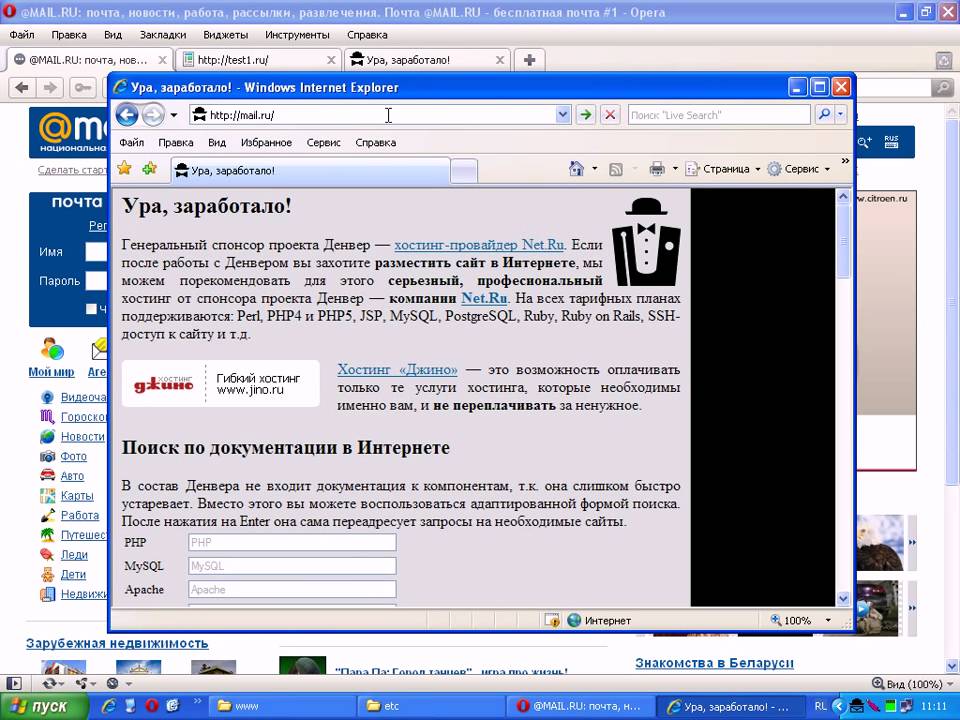Viewport: 960px width, 720px height.
Task: Expand the Print button dropdown arrow
Action: pos(675,169)
